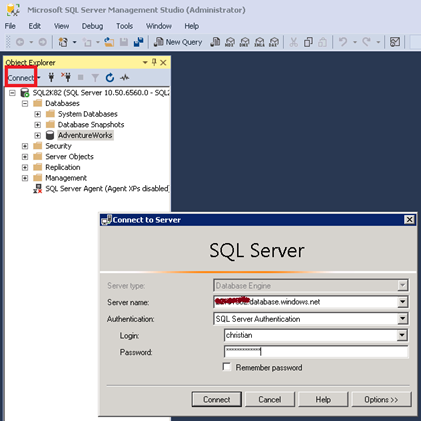Image resolution: width=421 pixels, height=421 pixels.
Task: Close the Connect to Server dialog
Action: 409,220
